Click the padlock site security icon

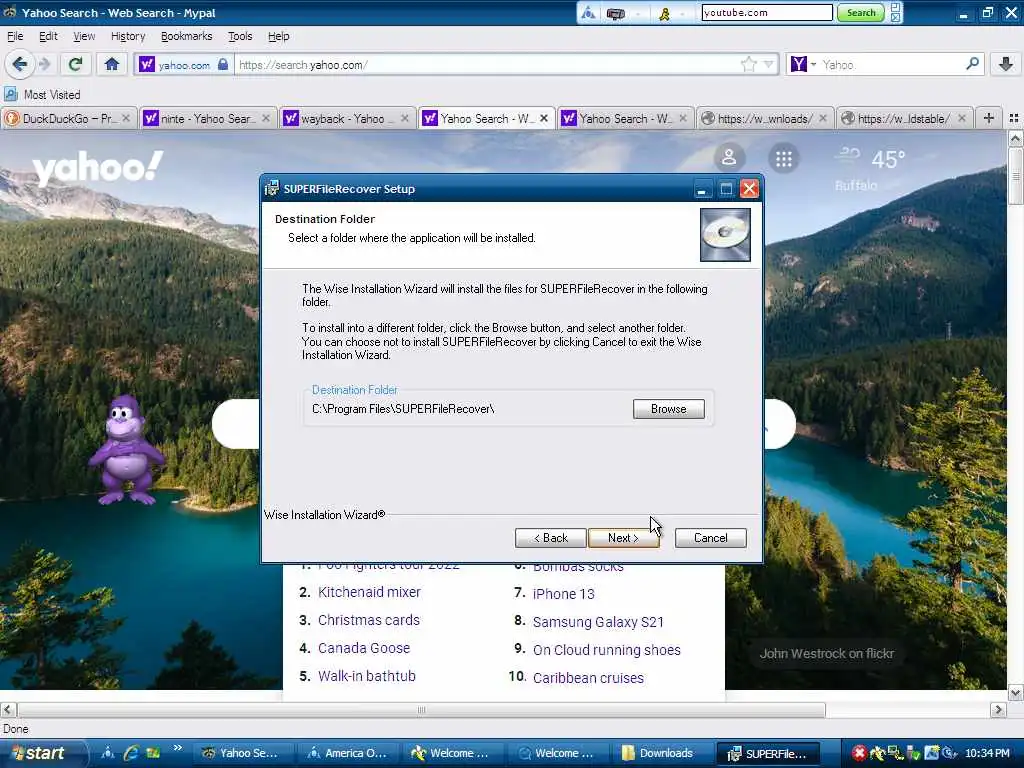[223, 64]
